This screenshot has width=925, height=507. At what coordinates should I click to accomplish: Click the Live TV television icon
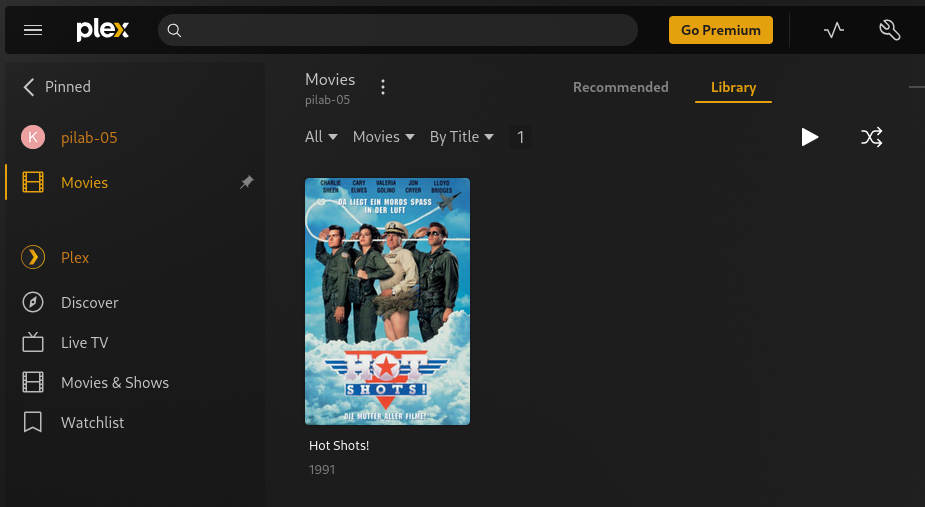coord(33,342)
